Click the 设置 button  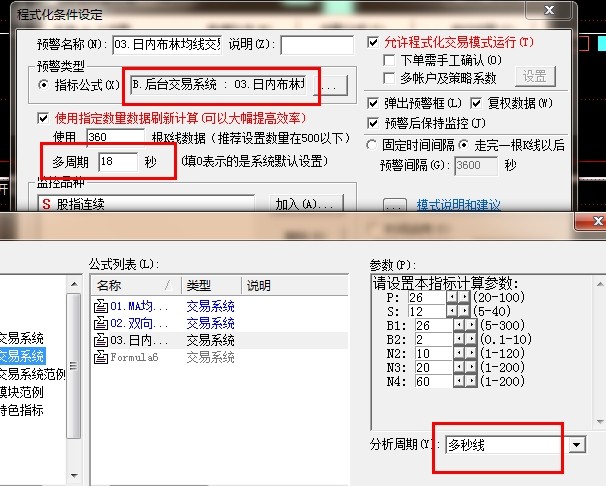[x=535, y=76]
